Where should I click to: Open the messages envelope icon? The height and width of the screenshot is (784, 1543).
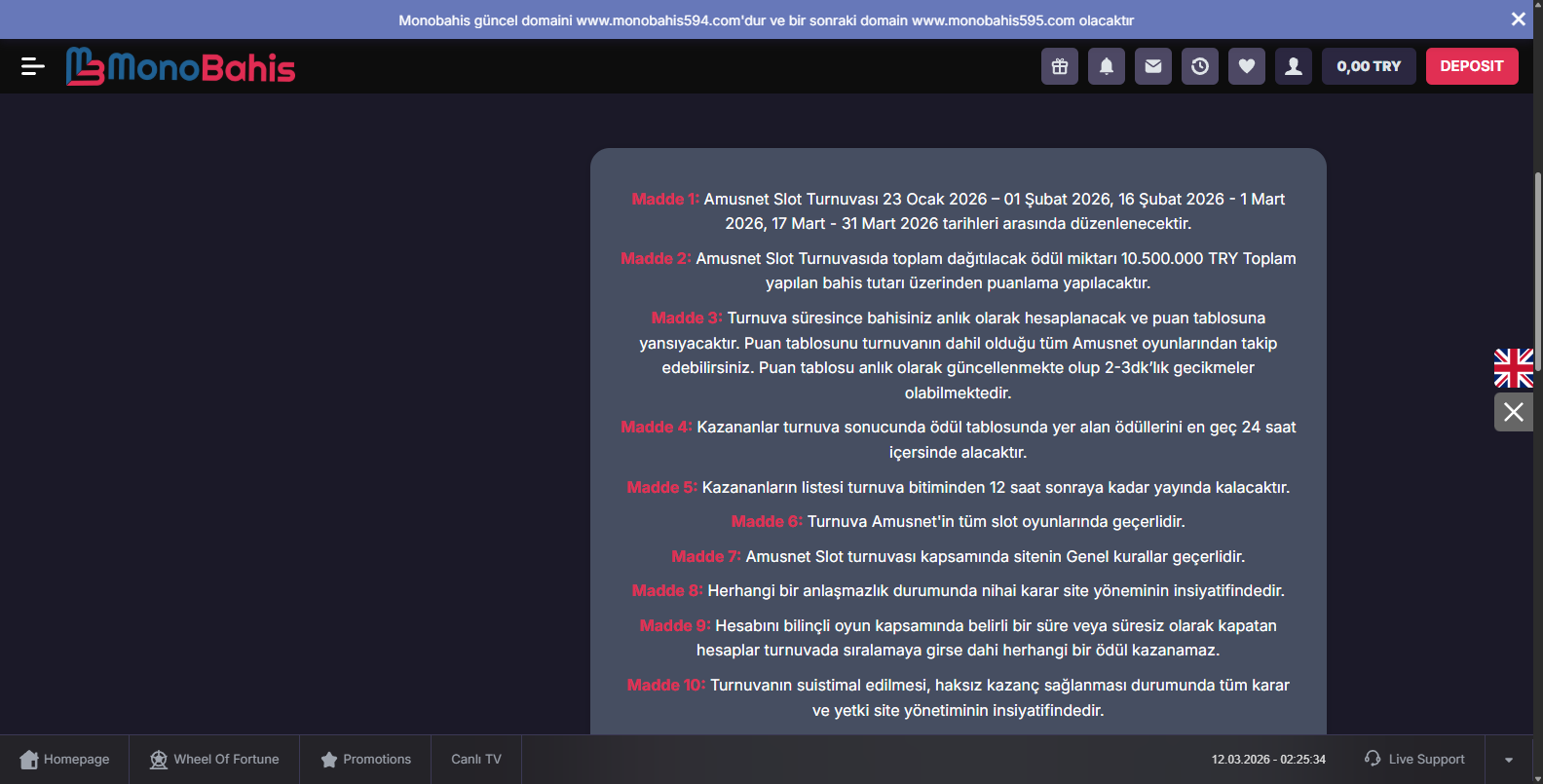(1153, 66)
